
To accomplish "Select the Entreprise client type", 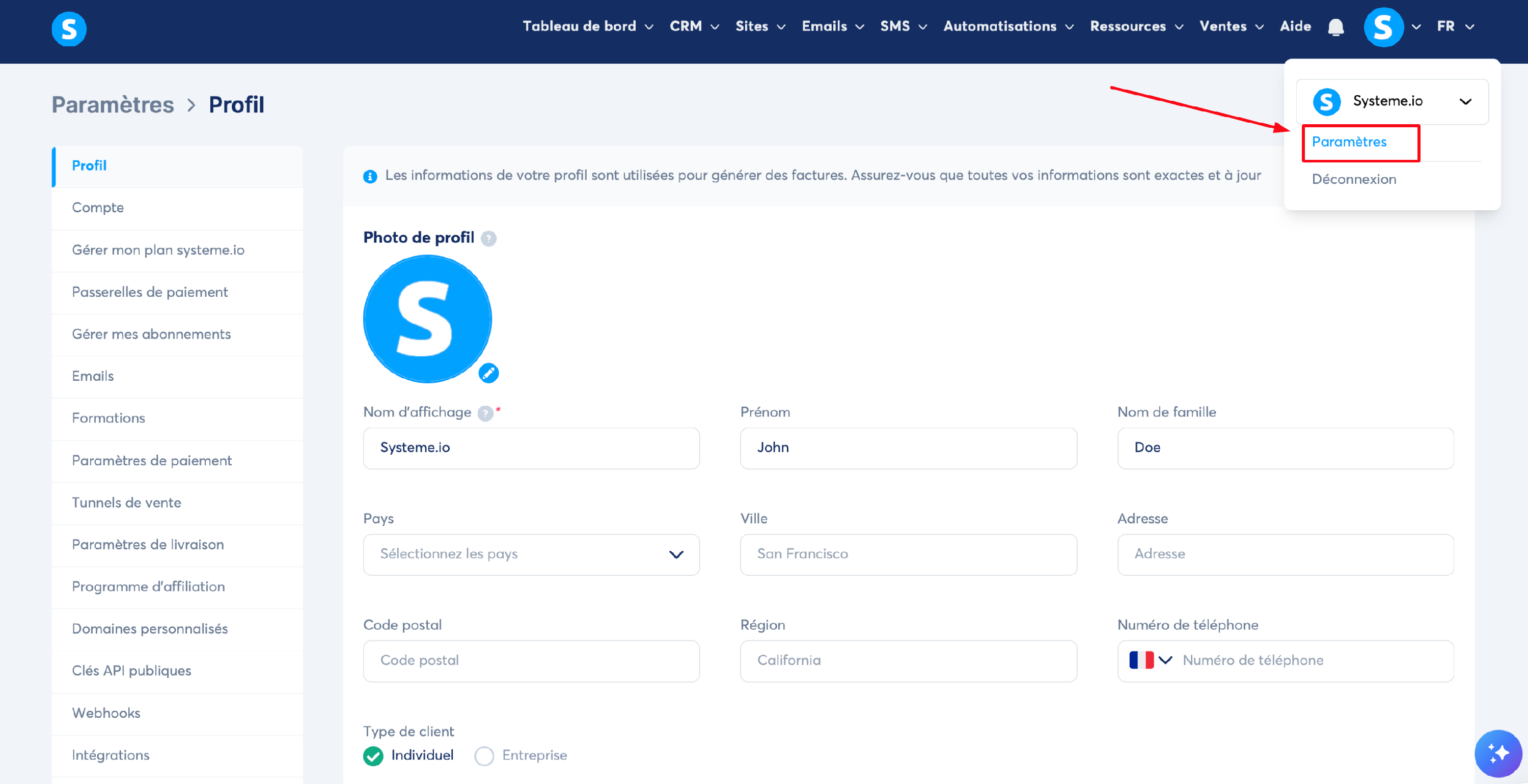I will coord(484,755).
